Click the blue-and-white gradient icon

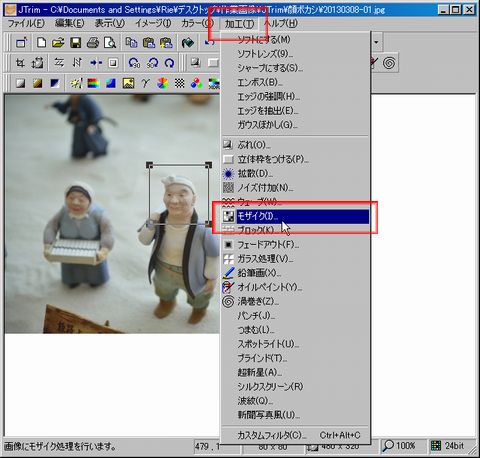click(x=55, y=83)
